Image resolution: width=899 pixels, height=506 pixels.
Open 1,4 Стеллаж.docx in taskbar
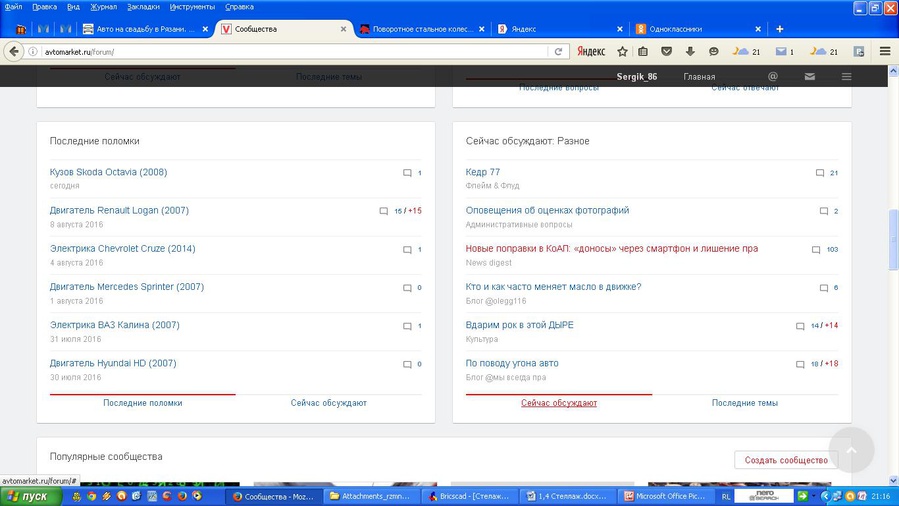point(568,496)
